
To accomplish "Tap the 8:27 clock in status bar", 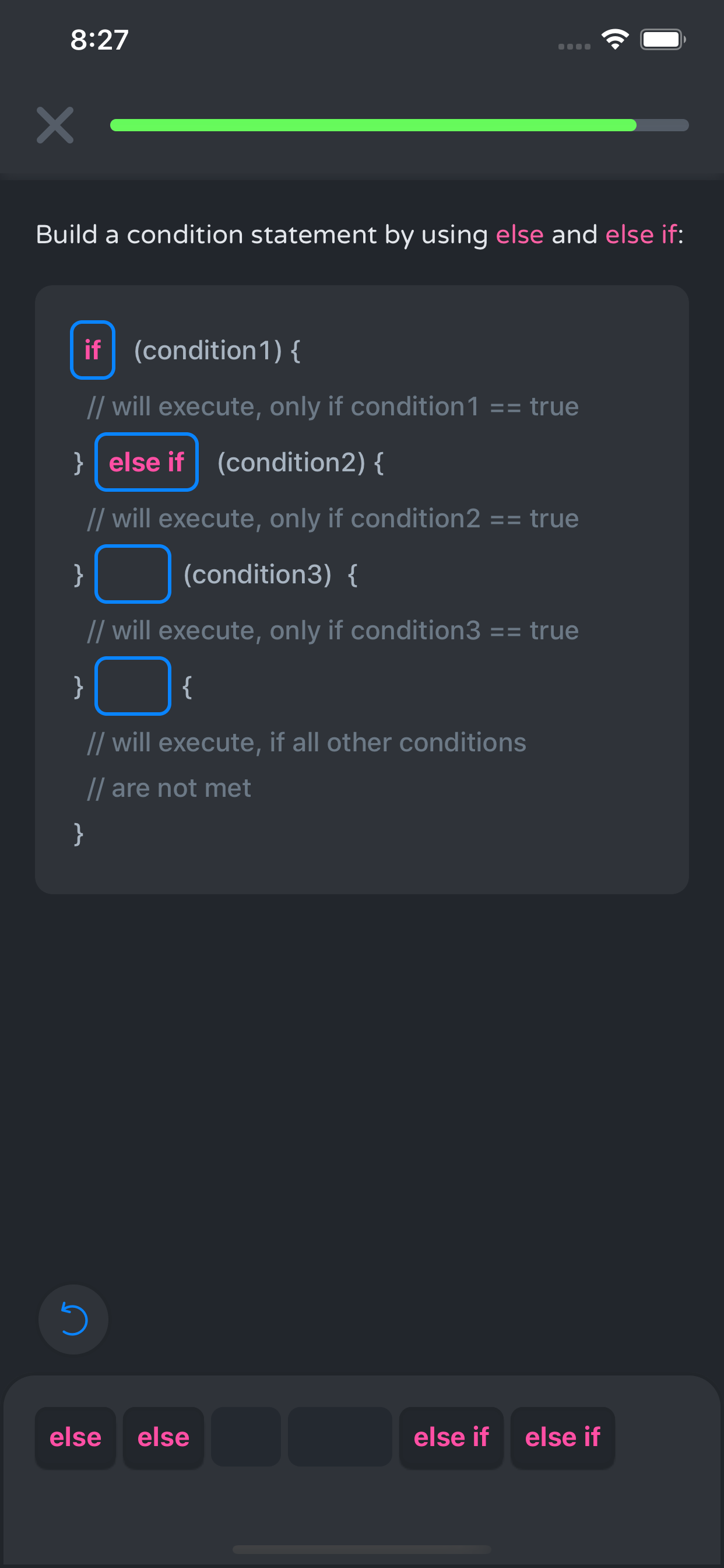I will click(x=99, y=40).
